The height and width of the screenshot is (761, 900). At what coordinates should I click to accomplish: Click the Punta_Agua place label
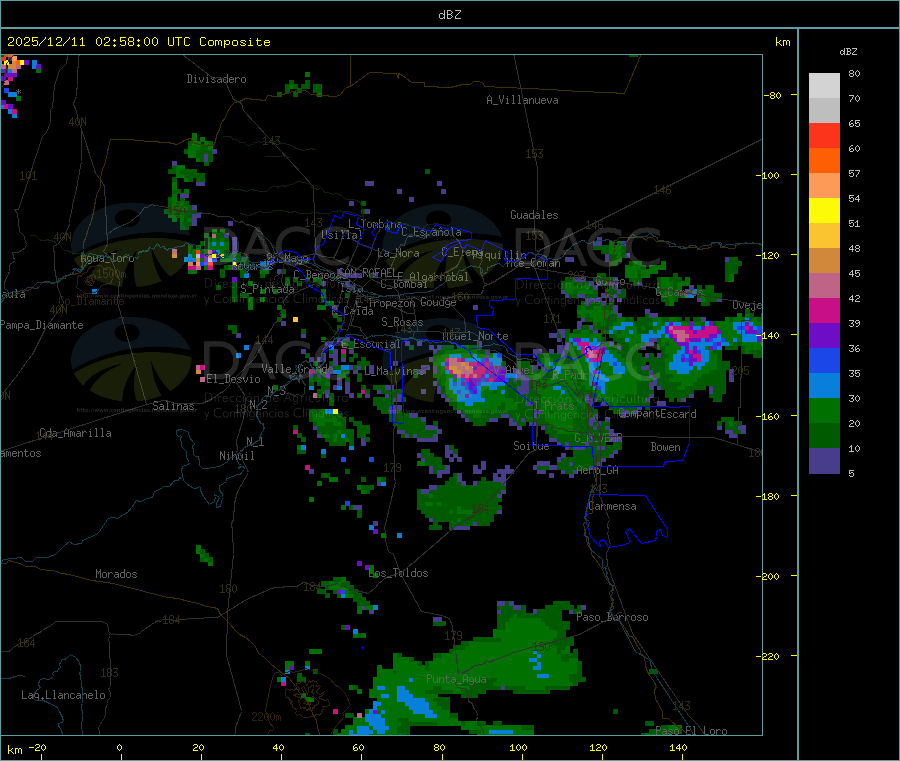[x=456, y=679]
